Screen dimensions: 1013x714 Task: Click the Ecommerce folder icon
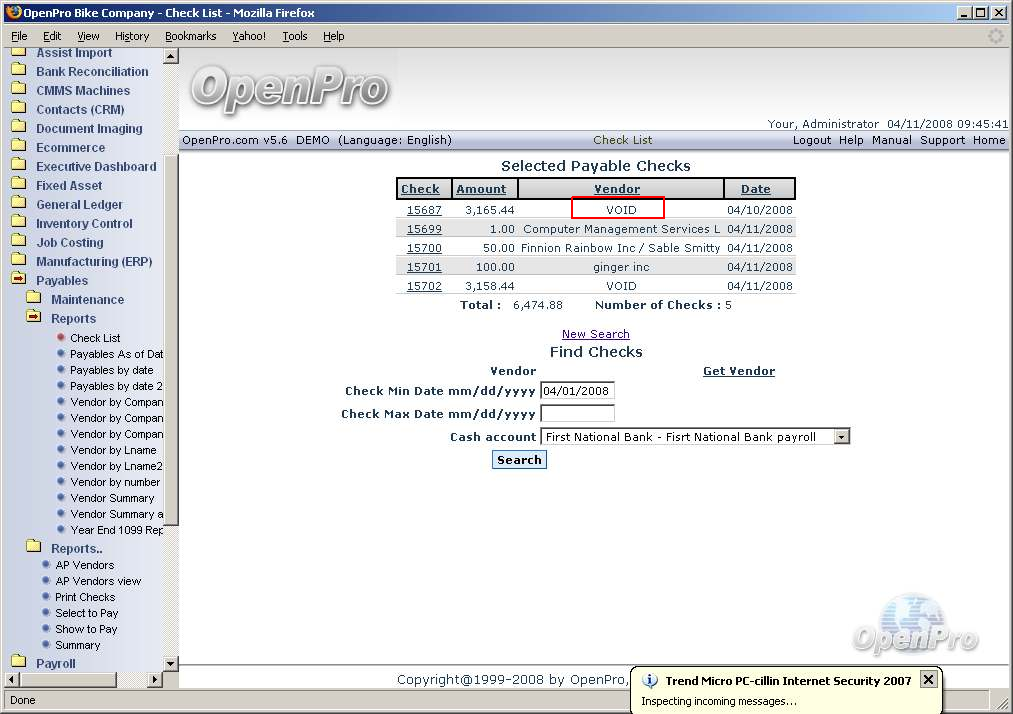pyautogui.click(x=18, y=148)
